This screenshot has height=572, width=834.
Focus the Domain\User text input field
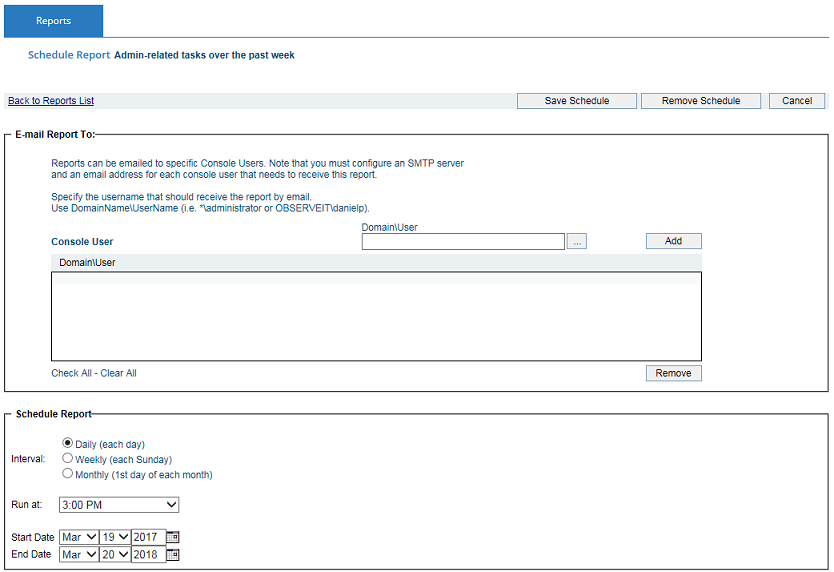point(463,241)
